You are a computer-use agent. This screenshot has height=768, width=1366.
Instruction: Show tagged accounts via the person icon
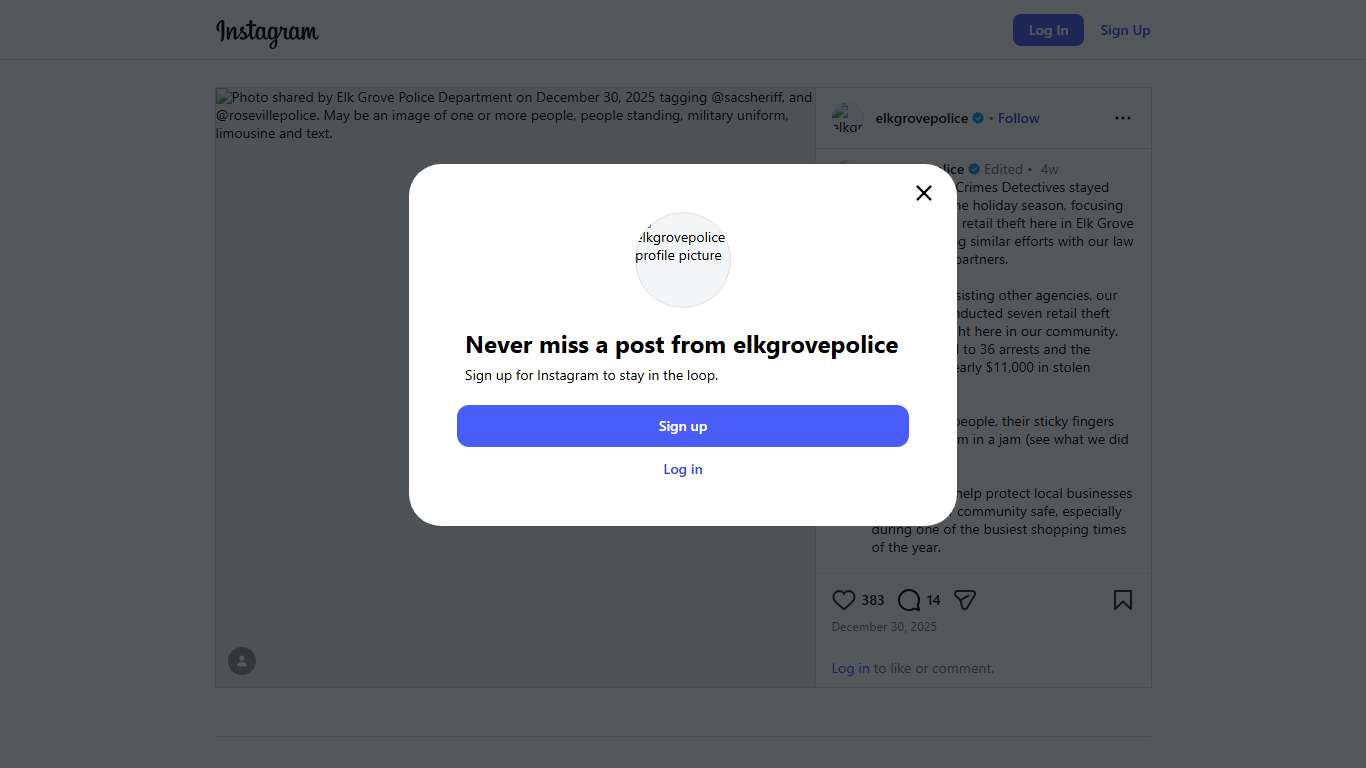(x=242, y=661)
